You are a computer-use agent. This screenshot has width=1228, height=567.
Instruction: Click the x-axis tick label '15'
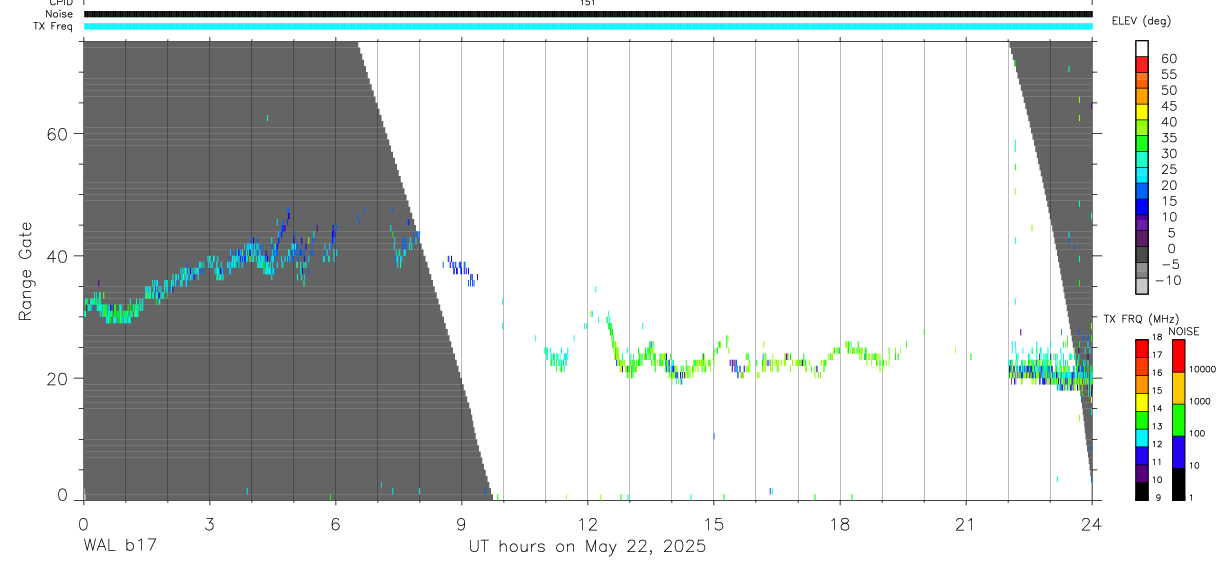pyautogui.click(x=714, y=524)
